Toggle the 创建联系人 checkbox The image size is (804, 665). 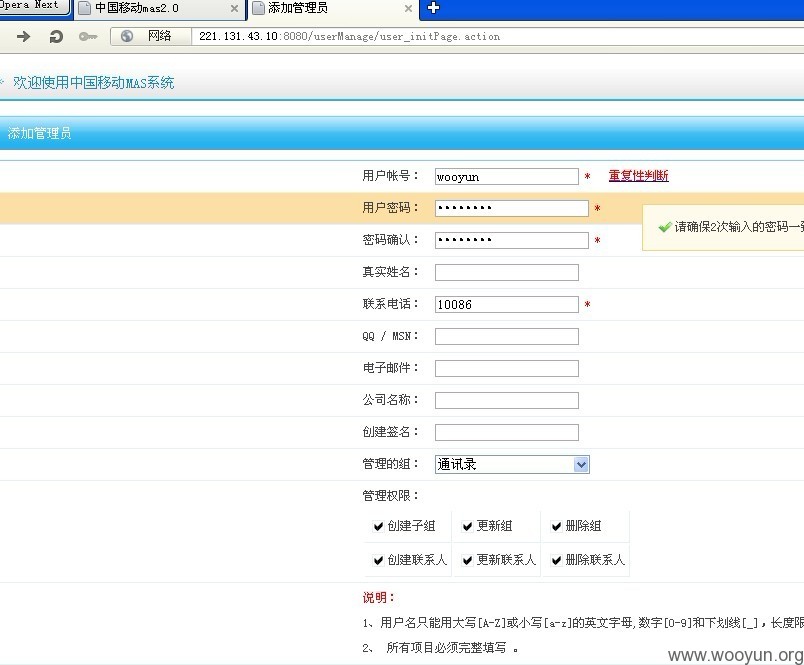click(x=378, y=560)
